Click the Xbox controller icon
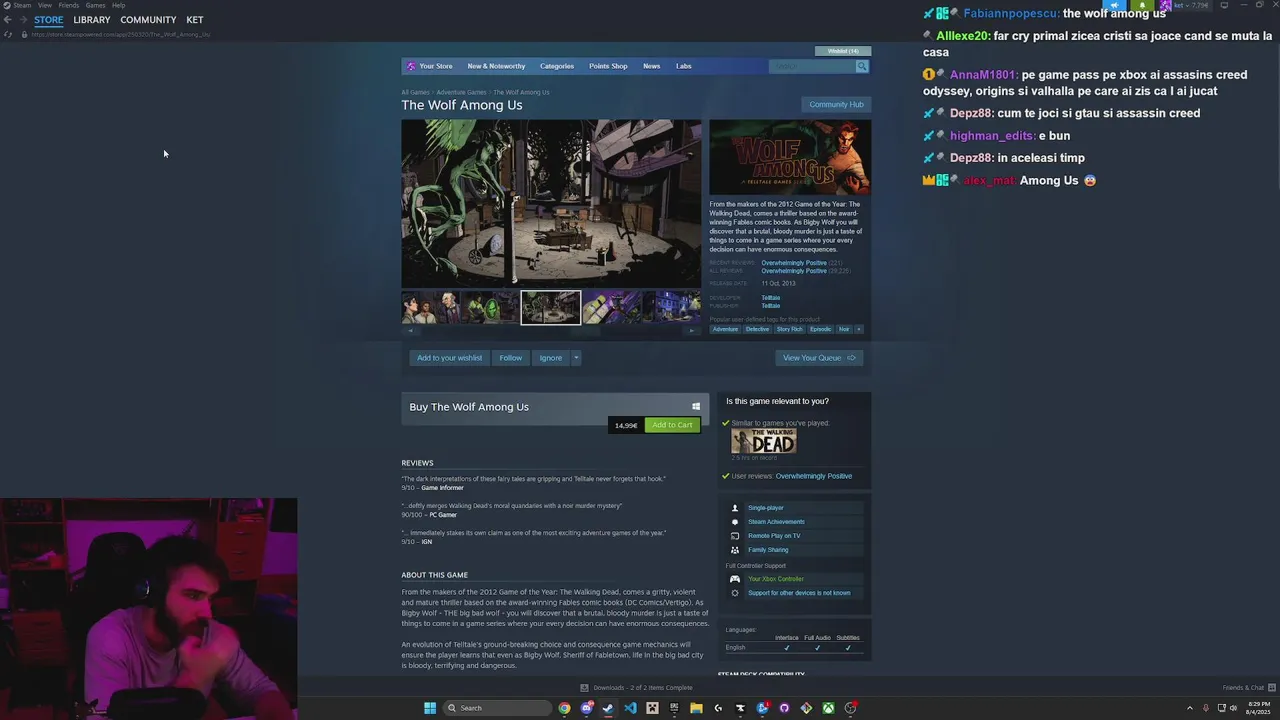This screenshot has height=720, width=1280. [735, 579]
